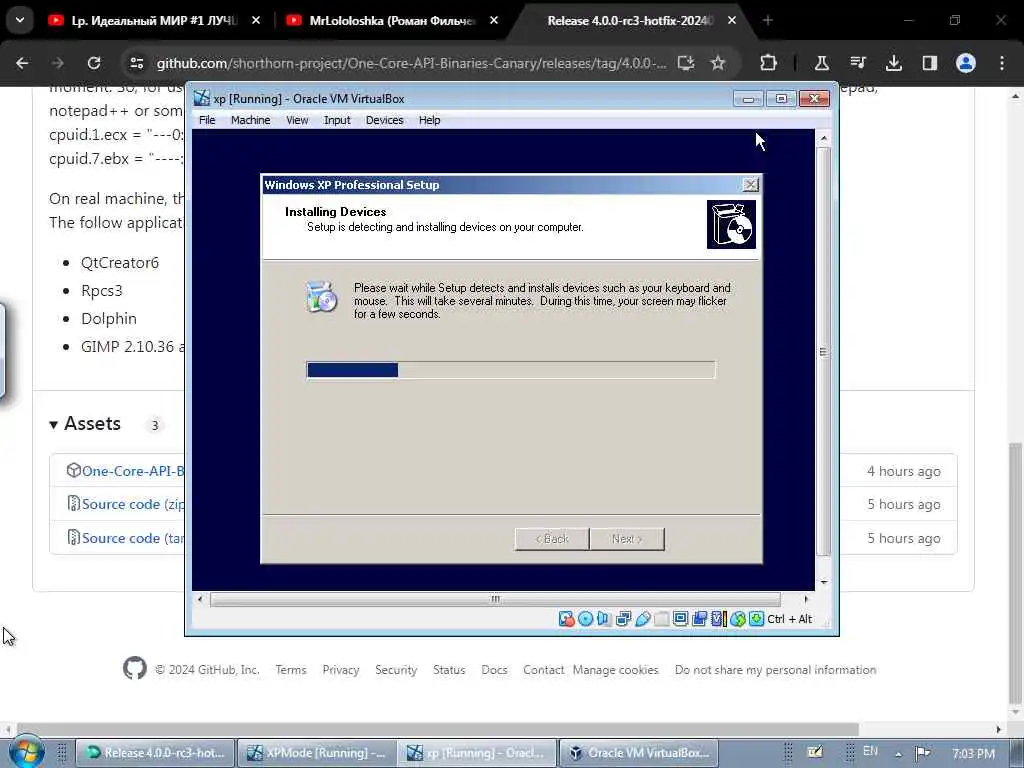
Task: Click the Action Center flag in system tray
Action: point(923,753)
